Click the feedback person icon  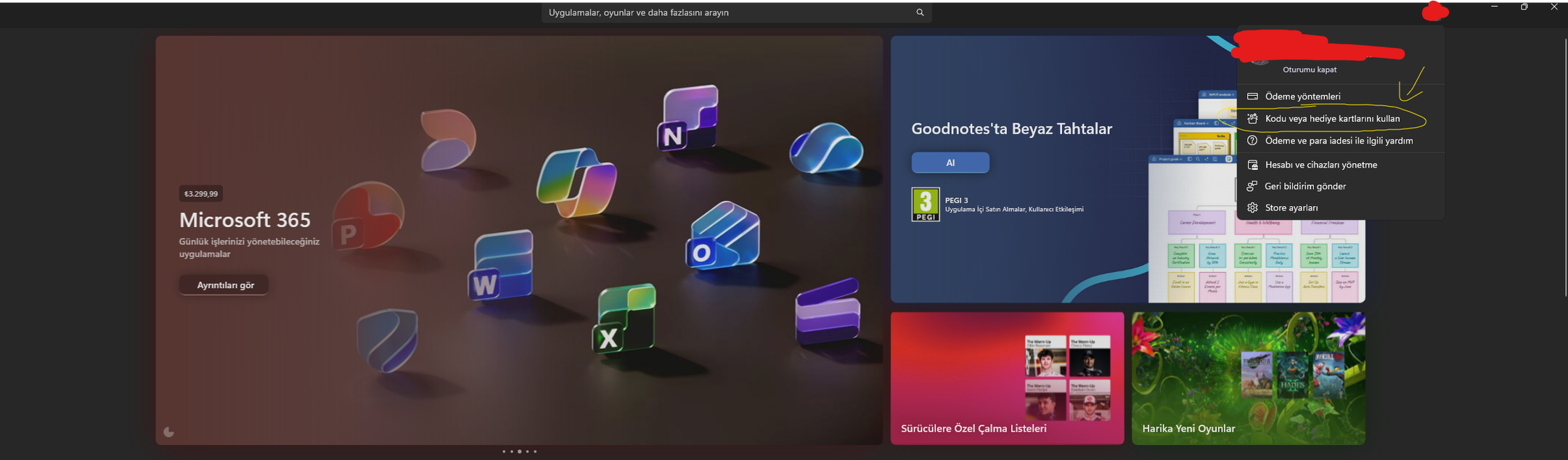coord(1252,186)
